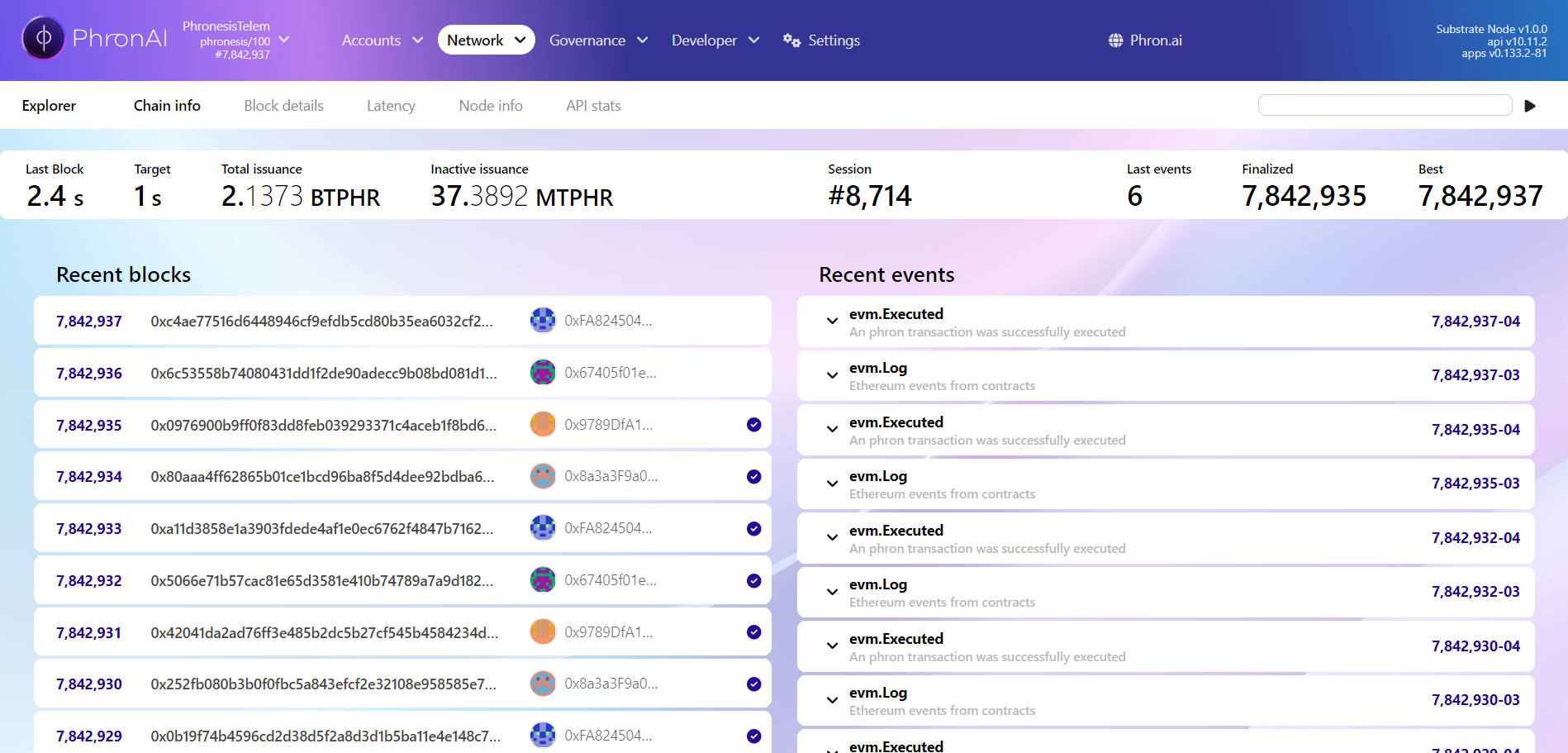Click the block hash search input field
The height and width of the screenshot is (753, 1568).
1384,105
